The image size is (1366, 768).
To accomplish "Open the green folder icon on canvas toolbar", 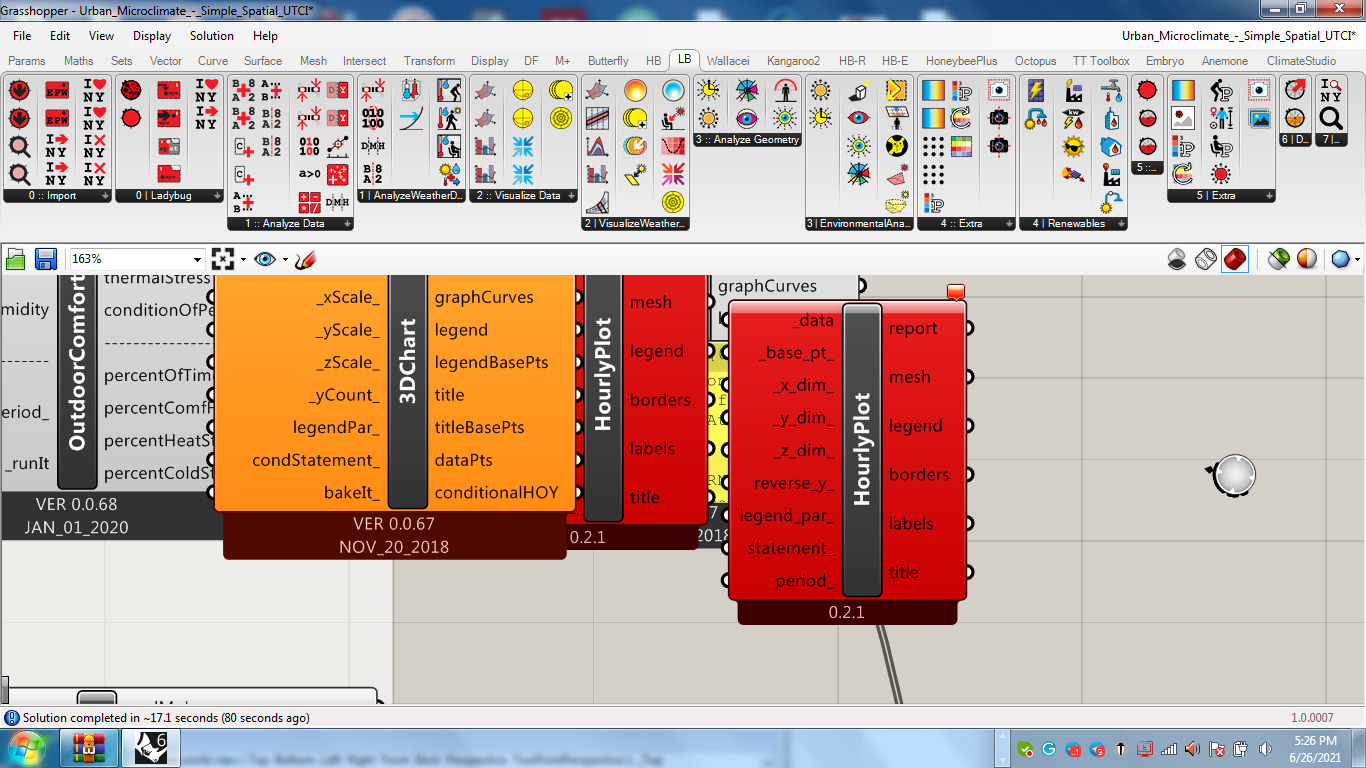I will 16,259.
